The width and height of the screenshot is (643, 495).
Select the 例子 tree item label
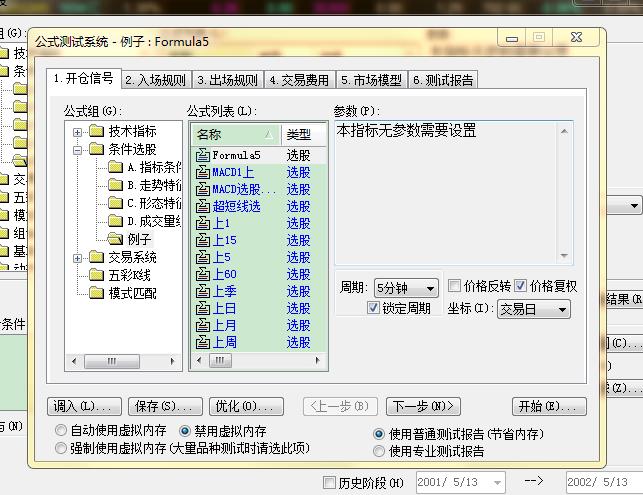(x=139, y=239)
